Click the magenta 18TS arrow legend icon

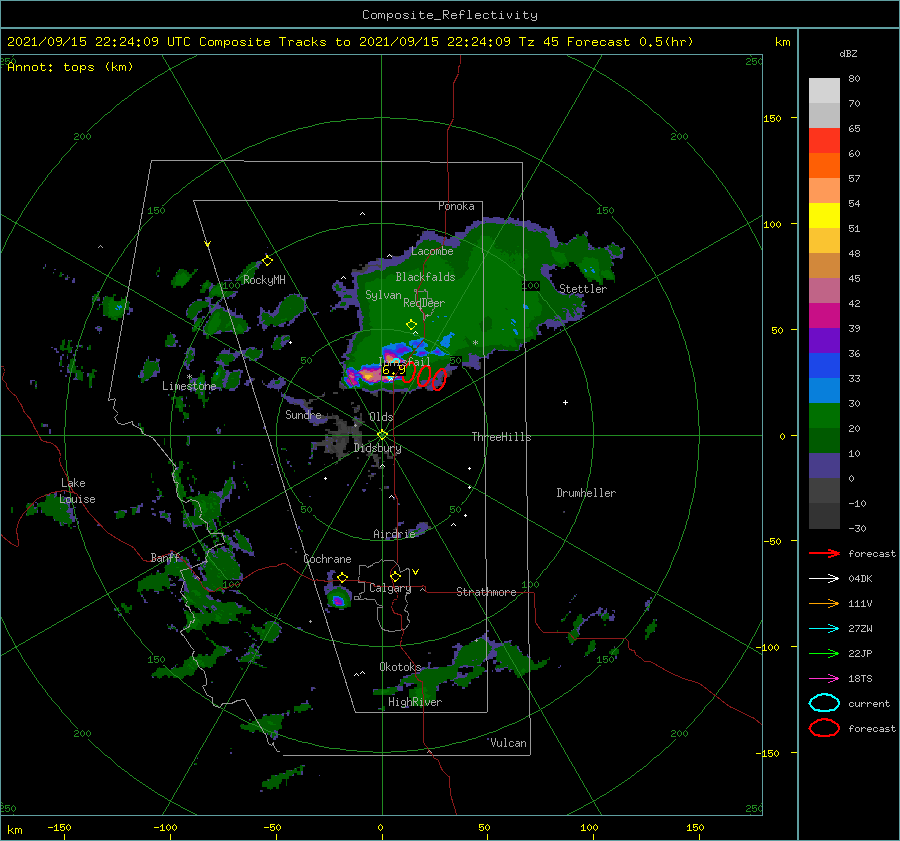[824, 679]
